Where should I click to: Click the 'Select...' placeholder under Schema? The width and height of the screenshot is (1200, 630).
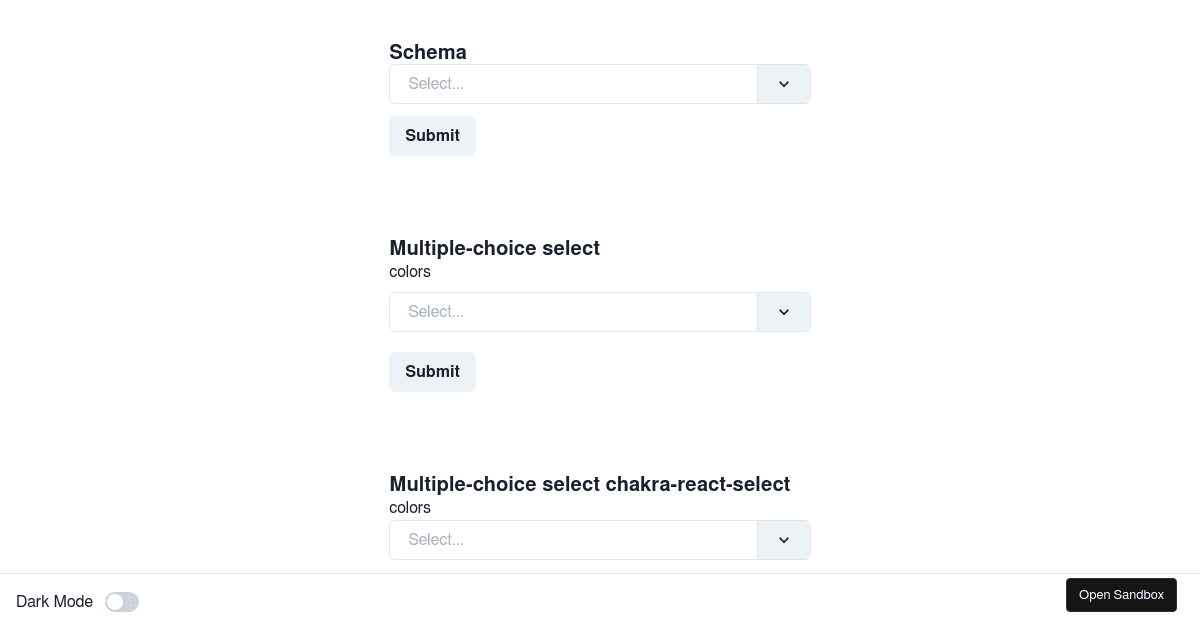point(436,84)
